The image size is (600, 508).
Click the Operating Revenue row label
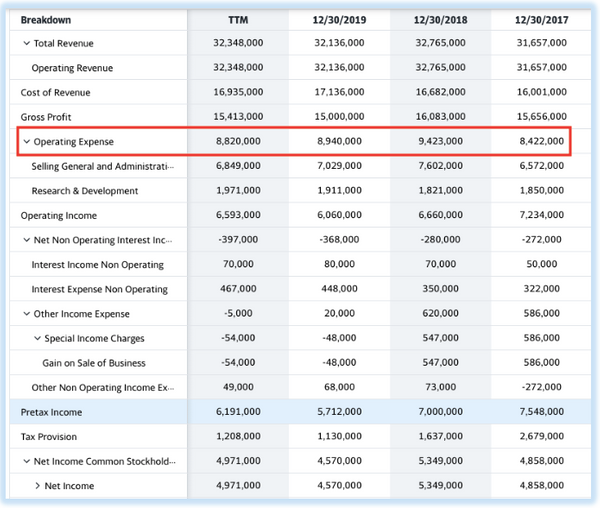click(72, 68)
